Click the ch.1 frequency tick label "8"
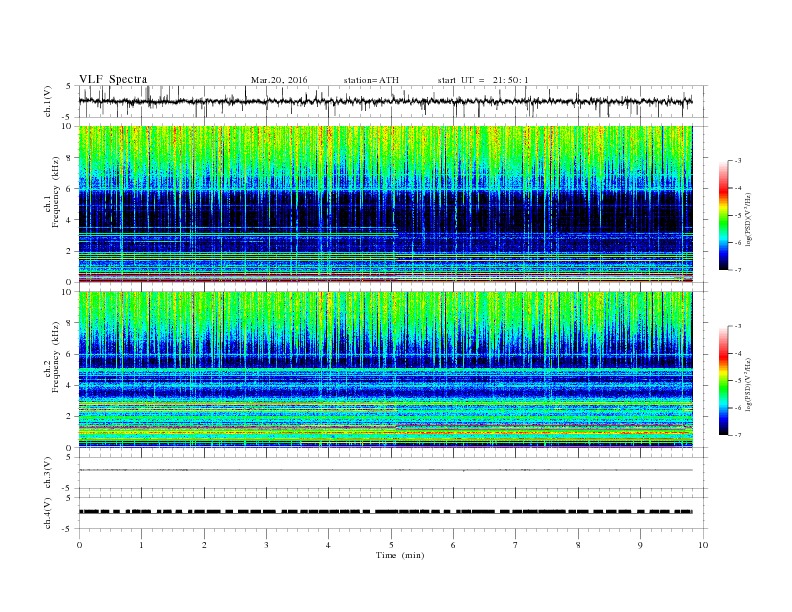Viewport: 792px width, 612px height. (x=70, y=158)
